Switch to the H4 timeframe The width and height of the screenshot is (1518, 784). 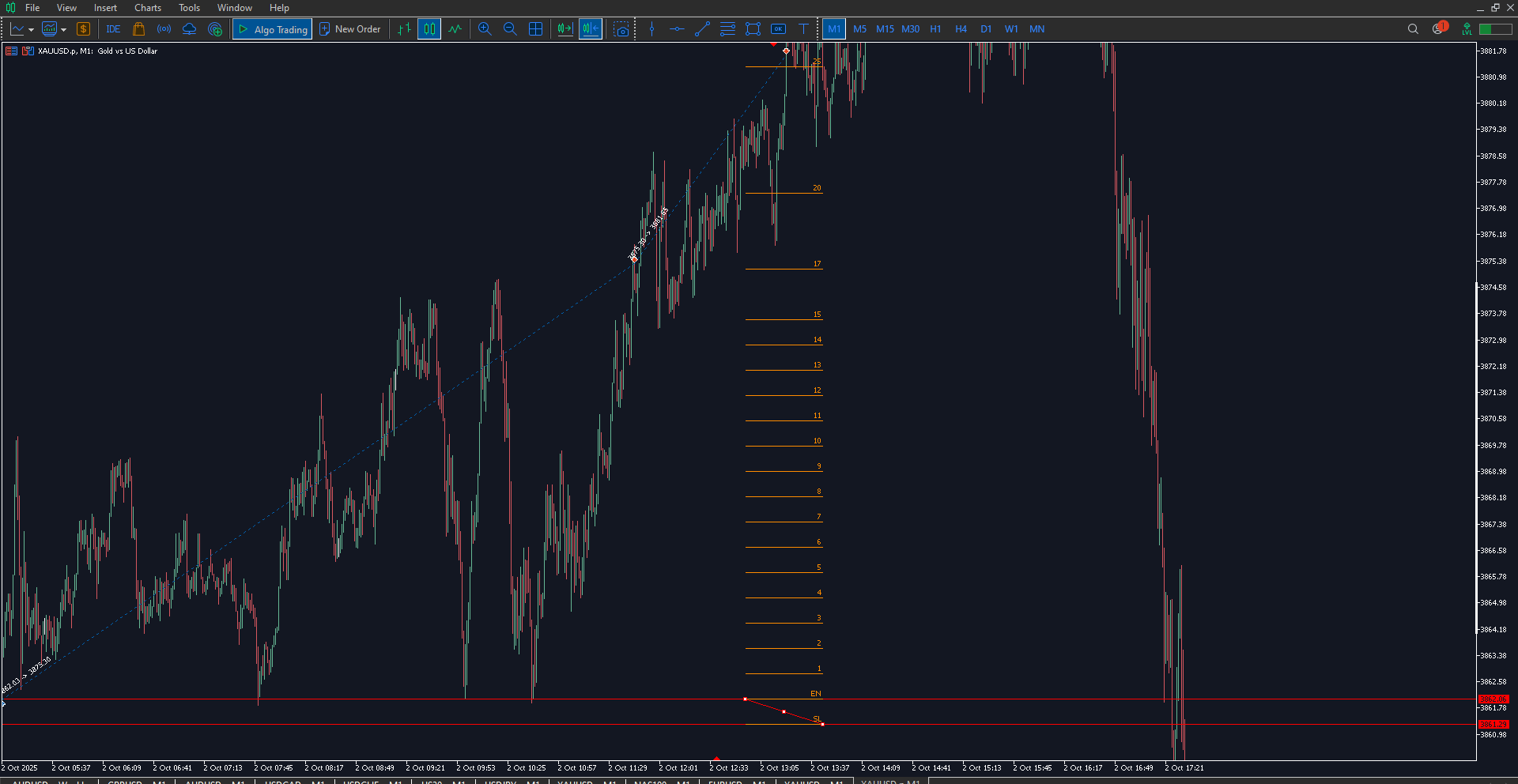click(x=961, y=29)
